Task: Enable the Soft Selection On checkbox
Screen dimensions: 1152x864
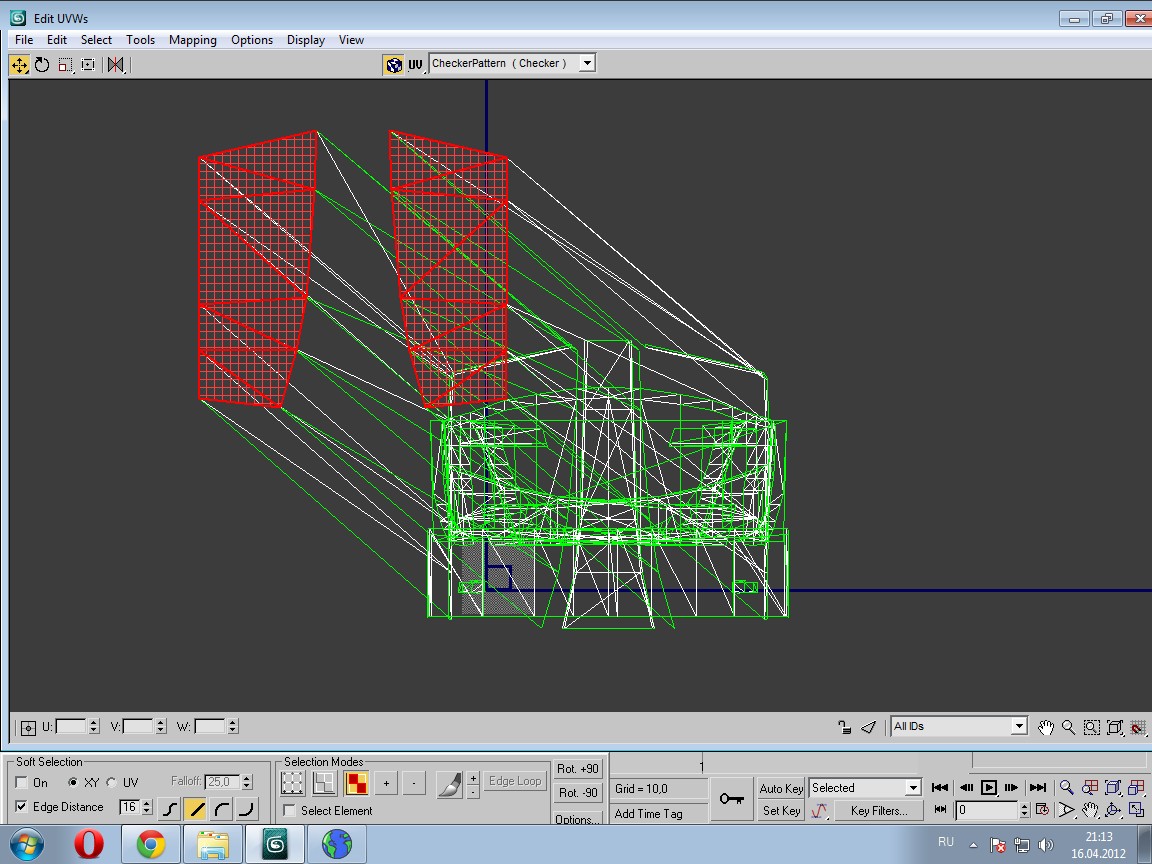Action: tap(22, 783)
